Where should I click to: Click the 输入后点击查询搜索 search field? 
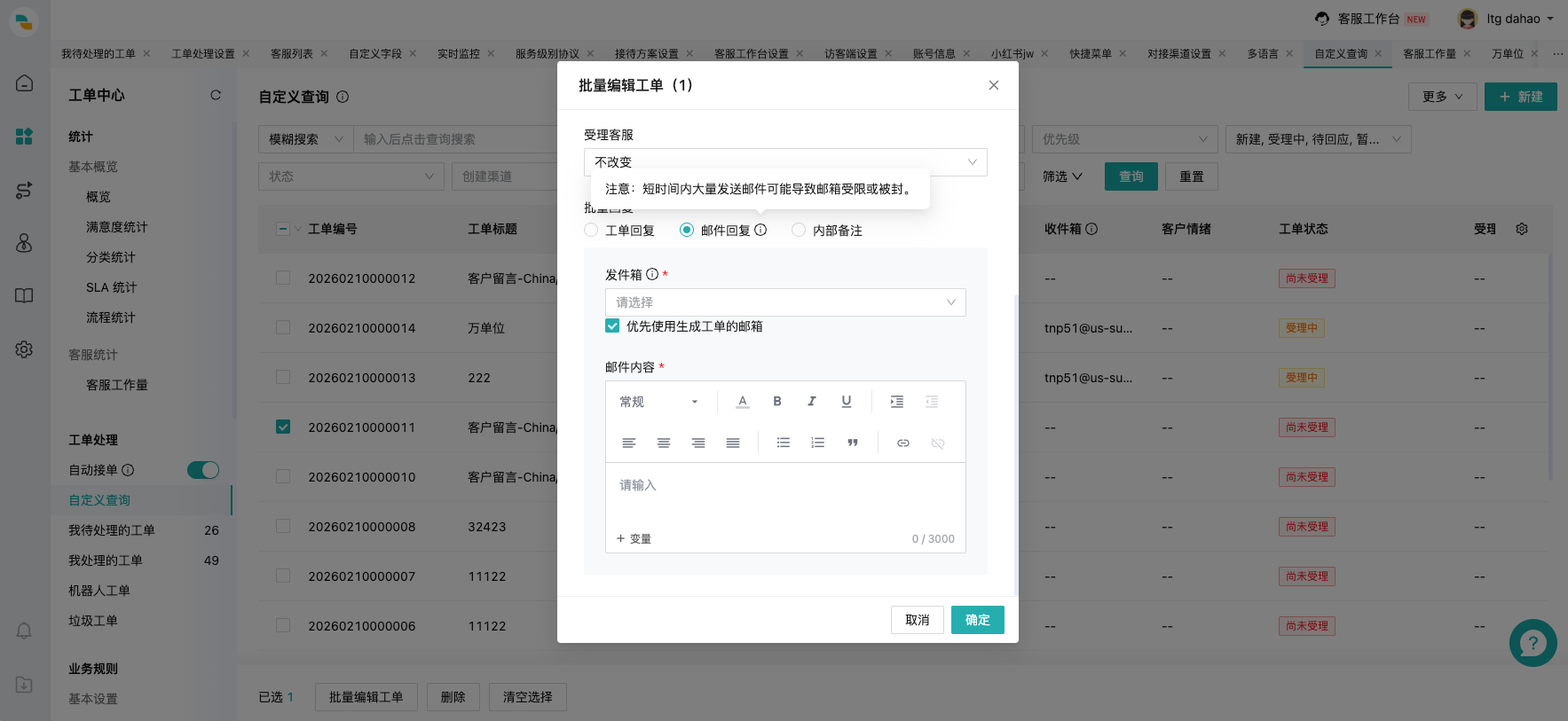pyautogui.click(x=454, y=139)
